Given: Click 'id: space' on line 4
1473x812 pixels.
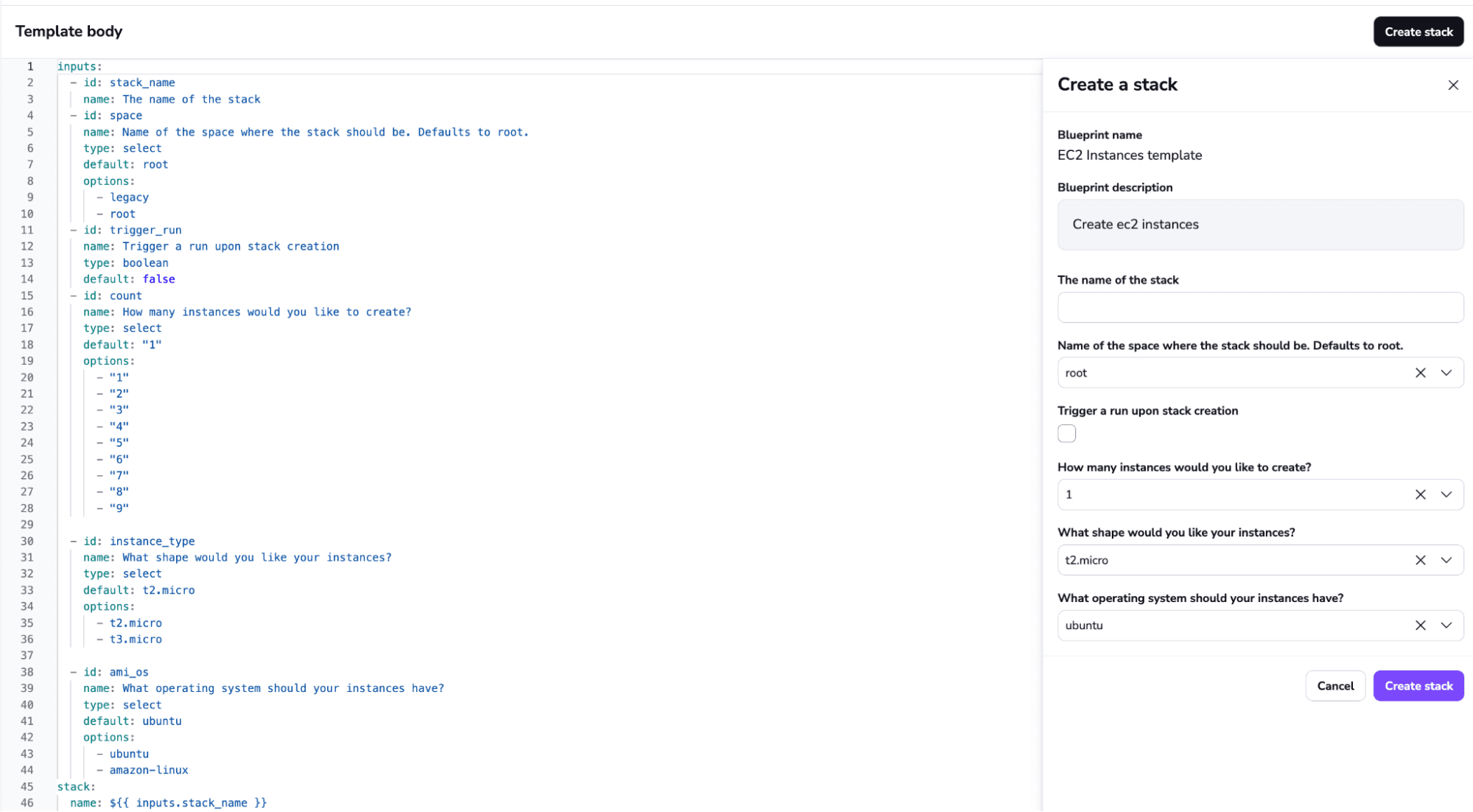Looking at the screenshot, I should pos(113,116).
